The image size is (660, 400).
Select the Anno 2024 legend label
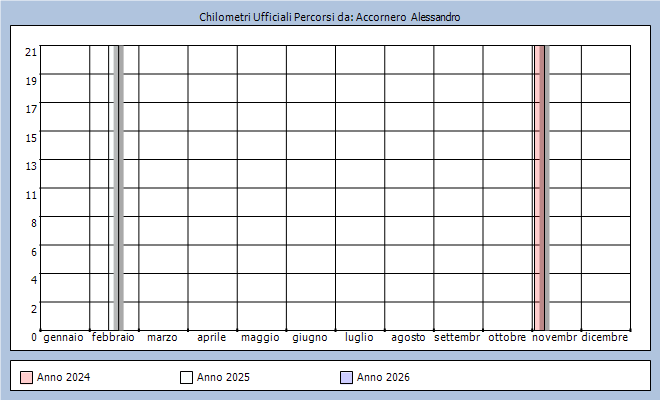(63, 377)
